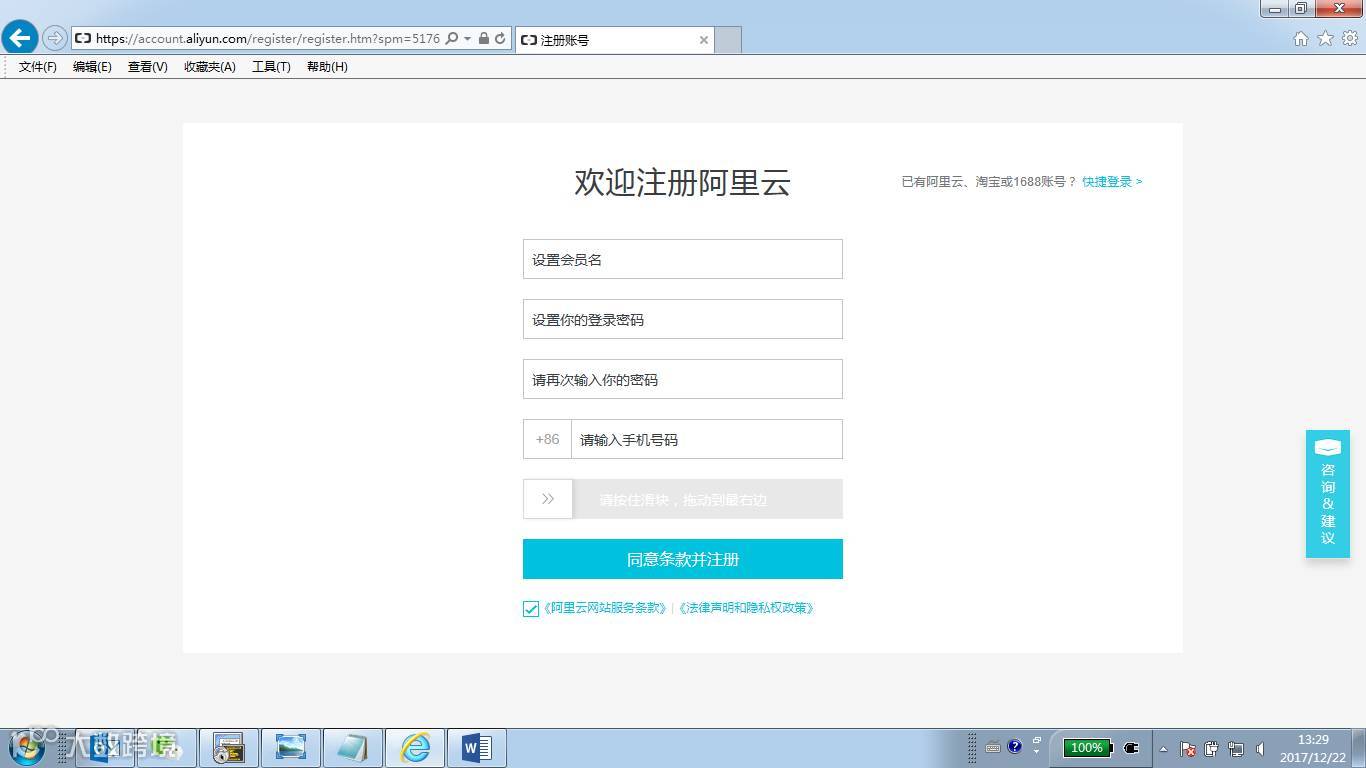
Task: Close the 注册账号 browser tab
Action: [704, 40]
